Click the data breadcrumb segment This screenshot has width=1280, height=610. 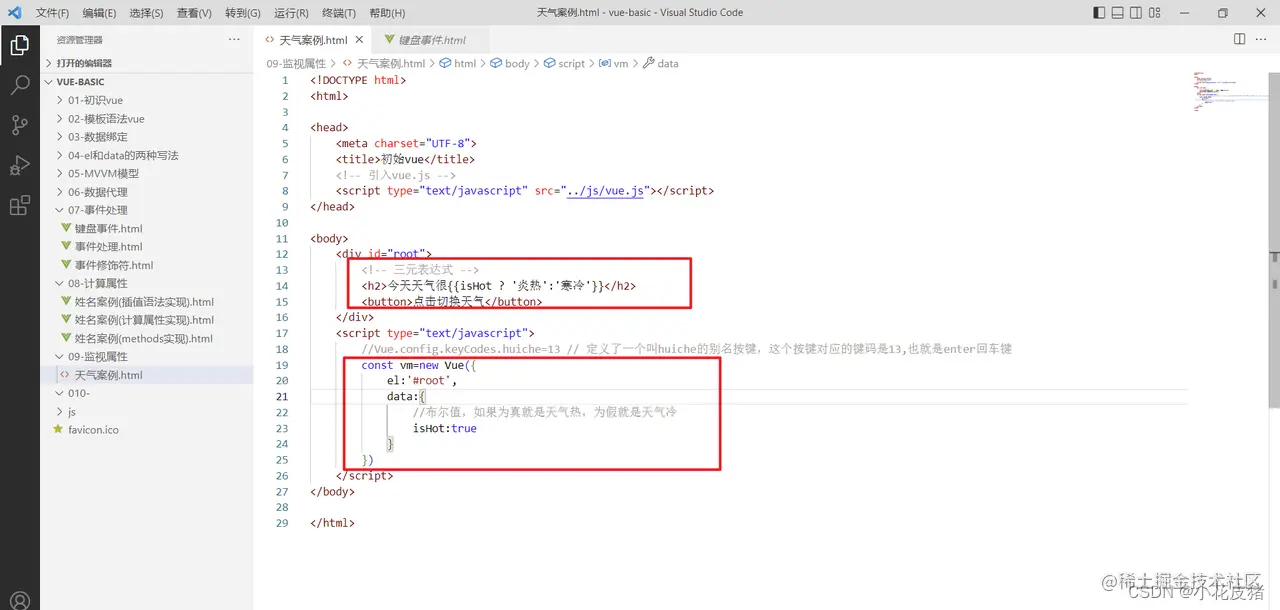660,63
